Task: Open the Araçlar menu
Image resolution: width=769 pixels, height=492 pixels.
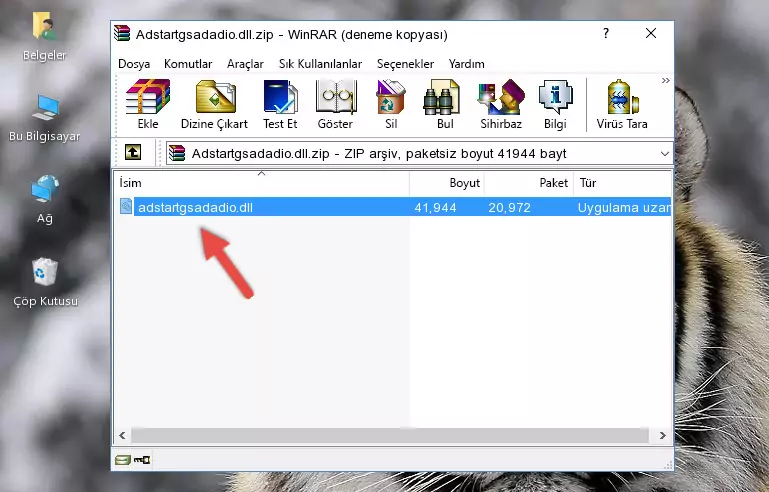Action: (x=245, y=64)
